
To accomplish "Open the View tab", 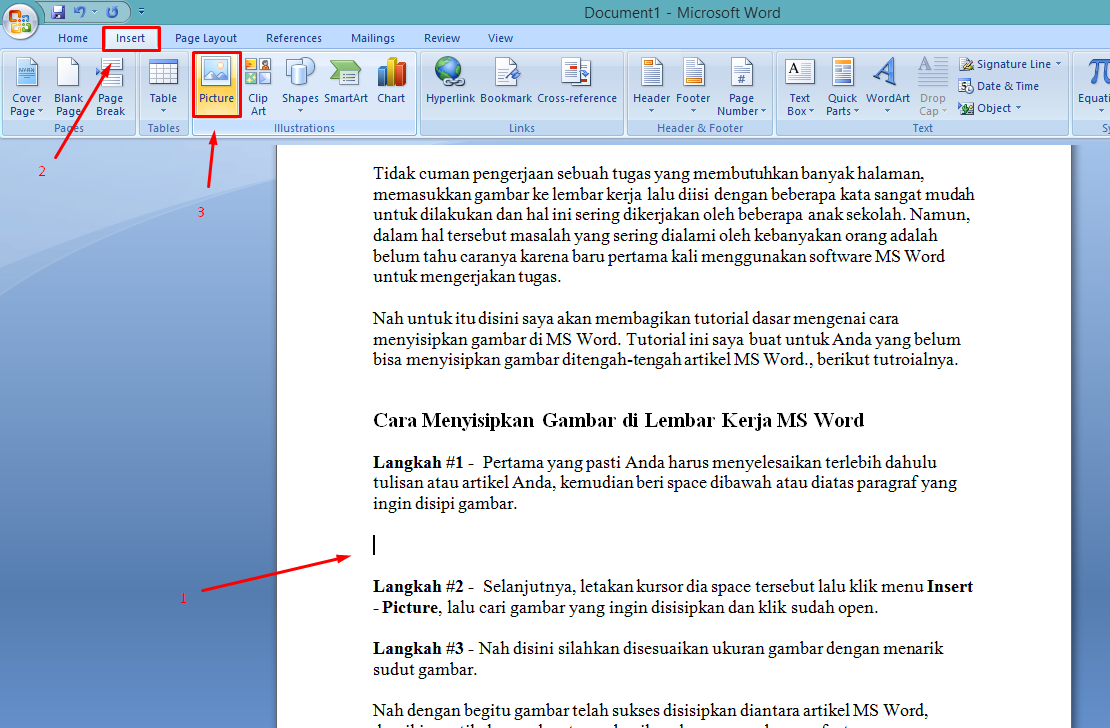I will (500, 38).
